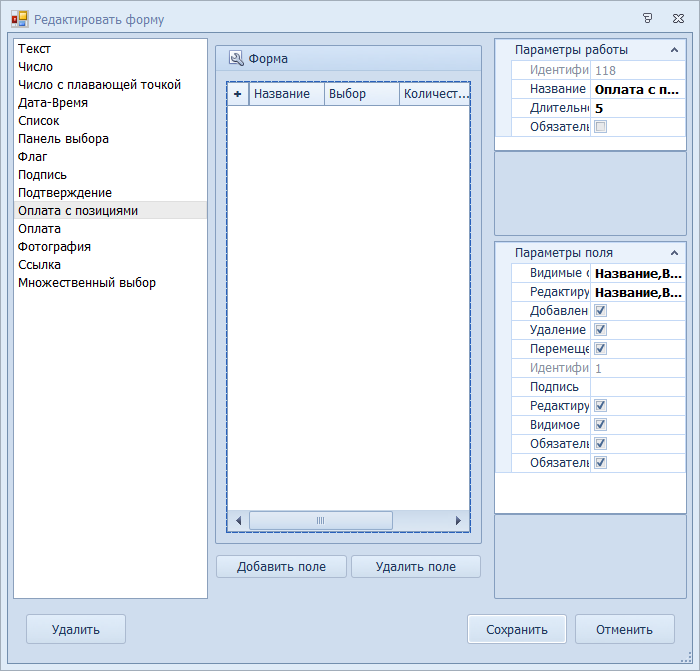Select Число in the field type list
This screenshot has height=671, width=700.
pyautogui.click(x=110, y=67)
